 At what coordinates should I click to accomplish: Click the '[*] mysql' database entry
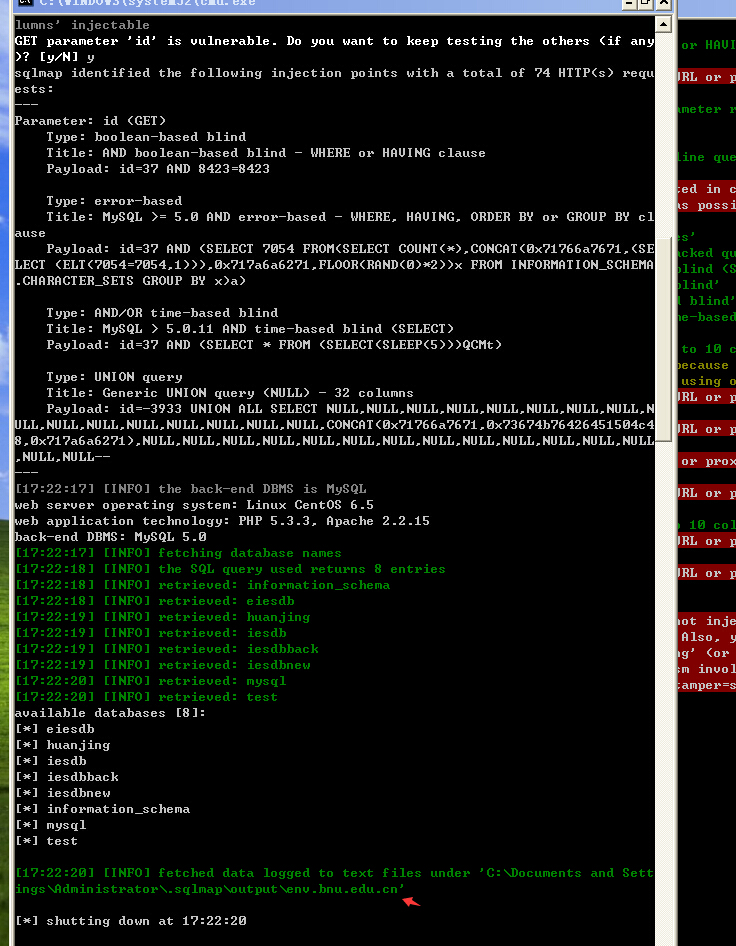[51, 825]
